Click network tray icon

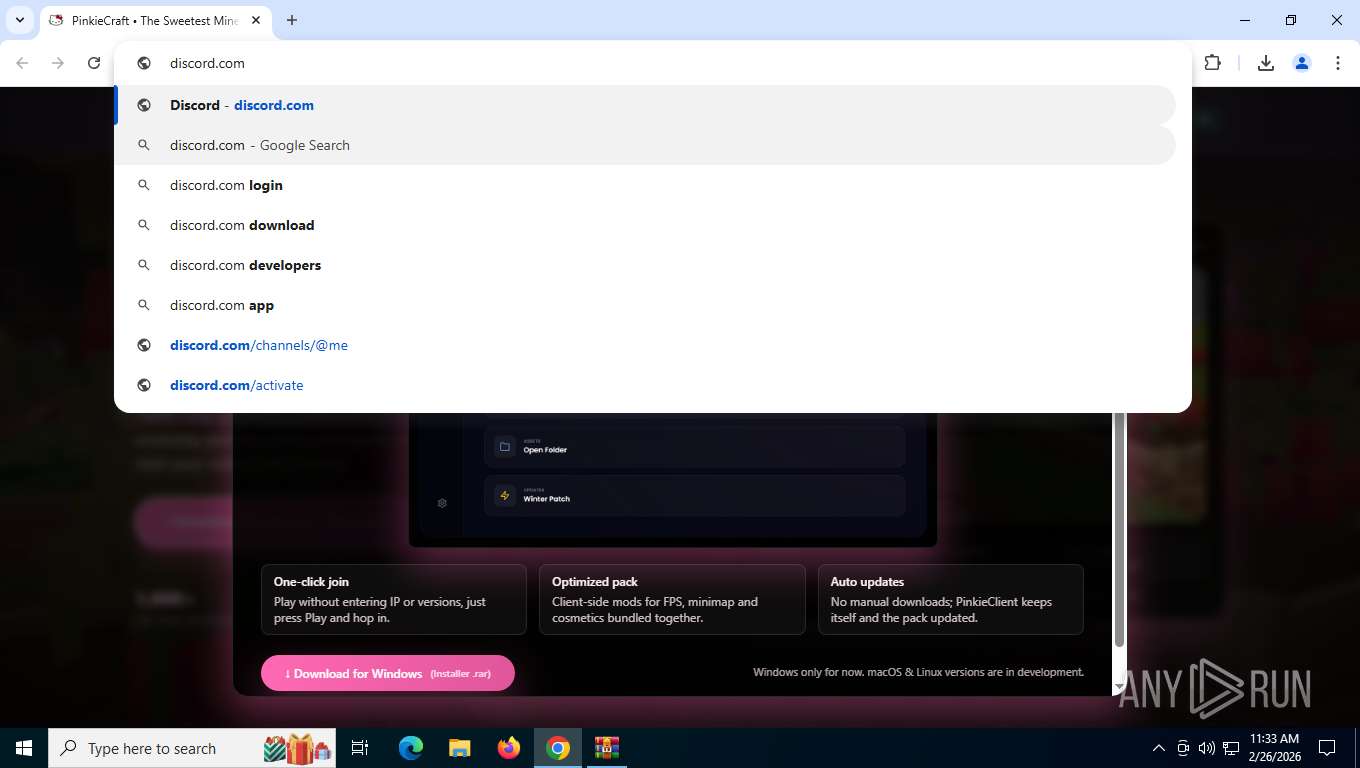point(1231,748)
